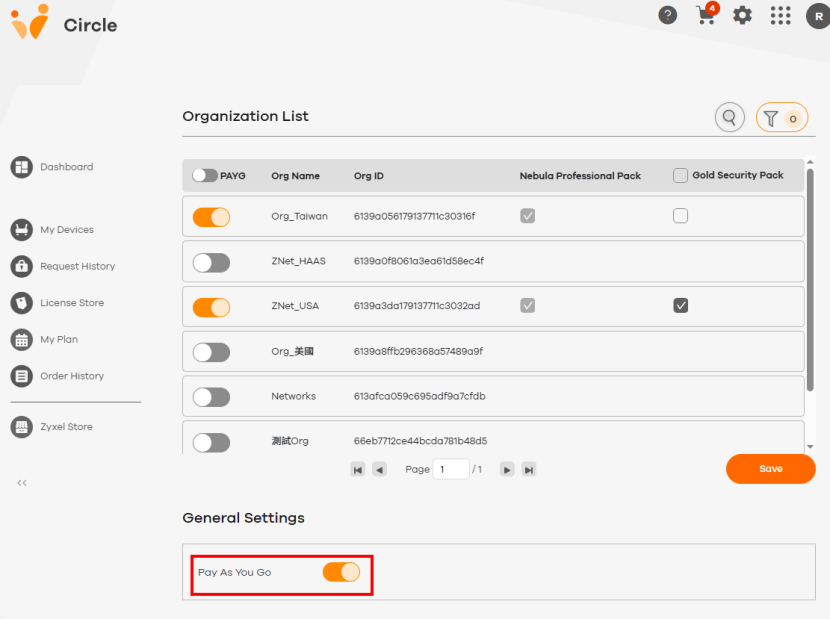830x619 pixels.
Task: Open My Plan in the sidebar
Action: pyautogui.click(x=59, y=339)
